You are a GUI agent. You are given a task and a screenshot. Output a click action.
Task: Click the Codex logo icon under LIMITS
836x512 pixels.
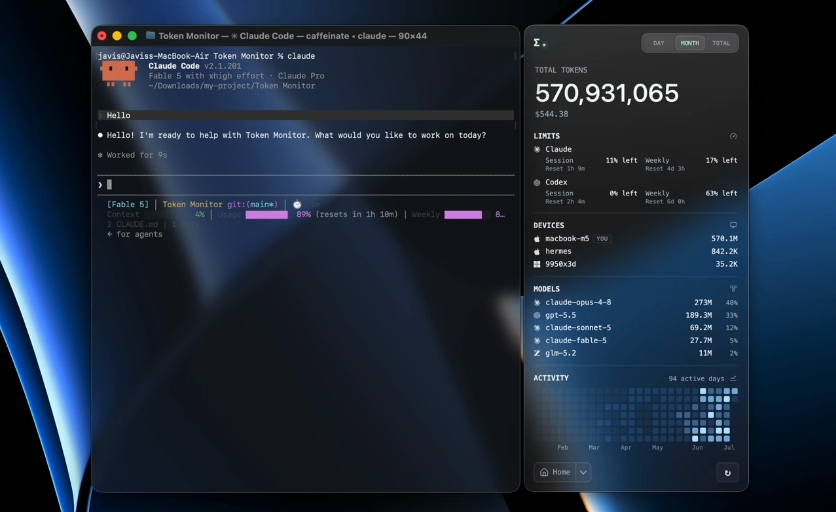point(537,182)
